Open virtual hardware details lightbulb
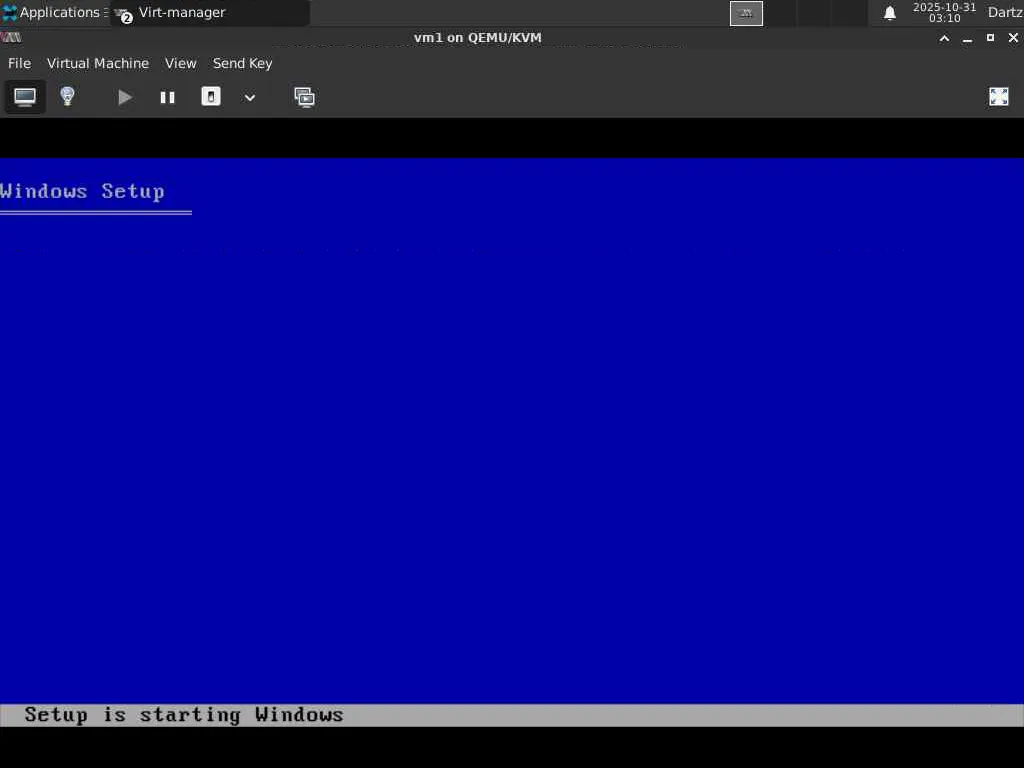 click(x=67, y=97)
